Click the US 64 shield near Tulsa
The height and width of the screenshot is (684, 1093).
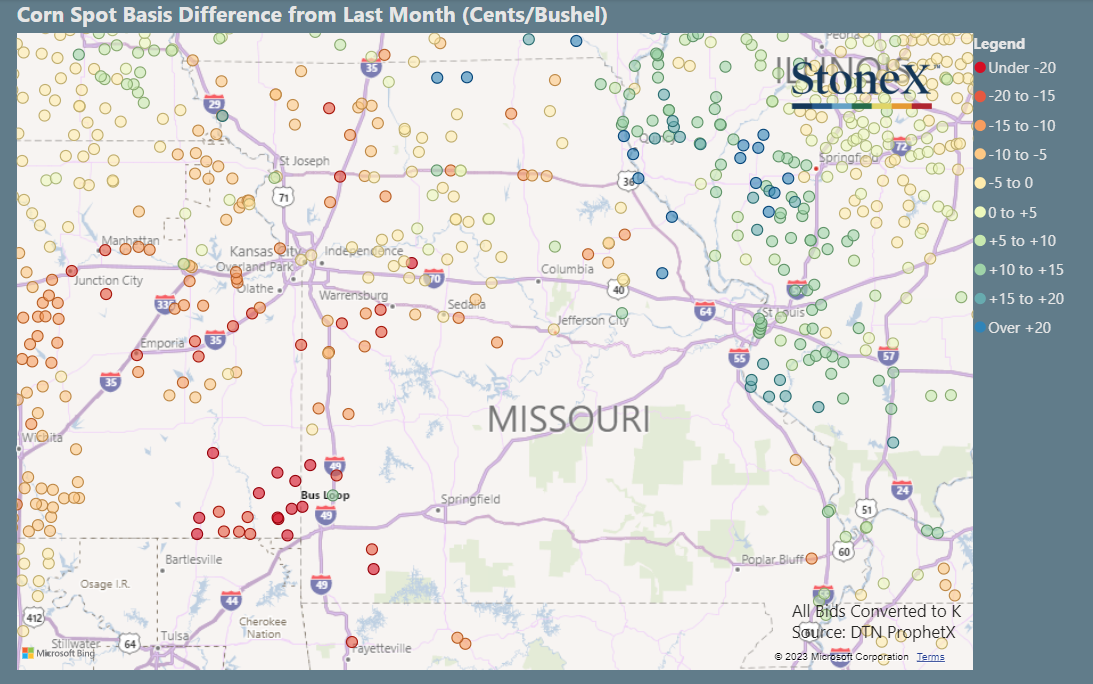pyautogui.click(x=130, y=644)
